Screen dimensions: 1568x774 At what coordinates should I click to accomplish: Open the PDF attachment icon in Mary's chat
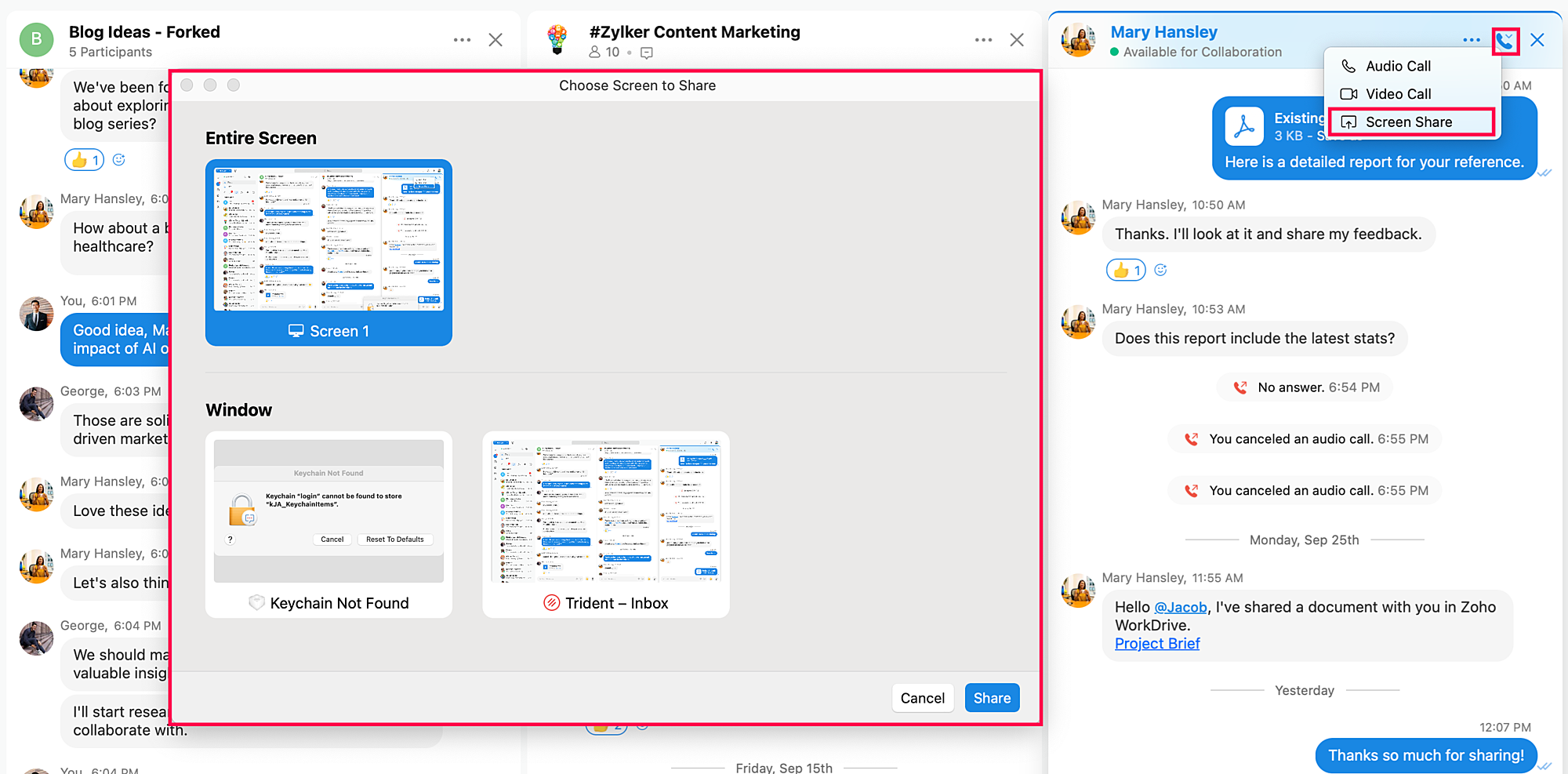1244,126
